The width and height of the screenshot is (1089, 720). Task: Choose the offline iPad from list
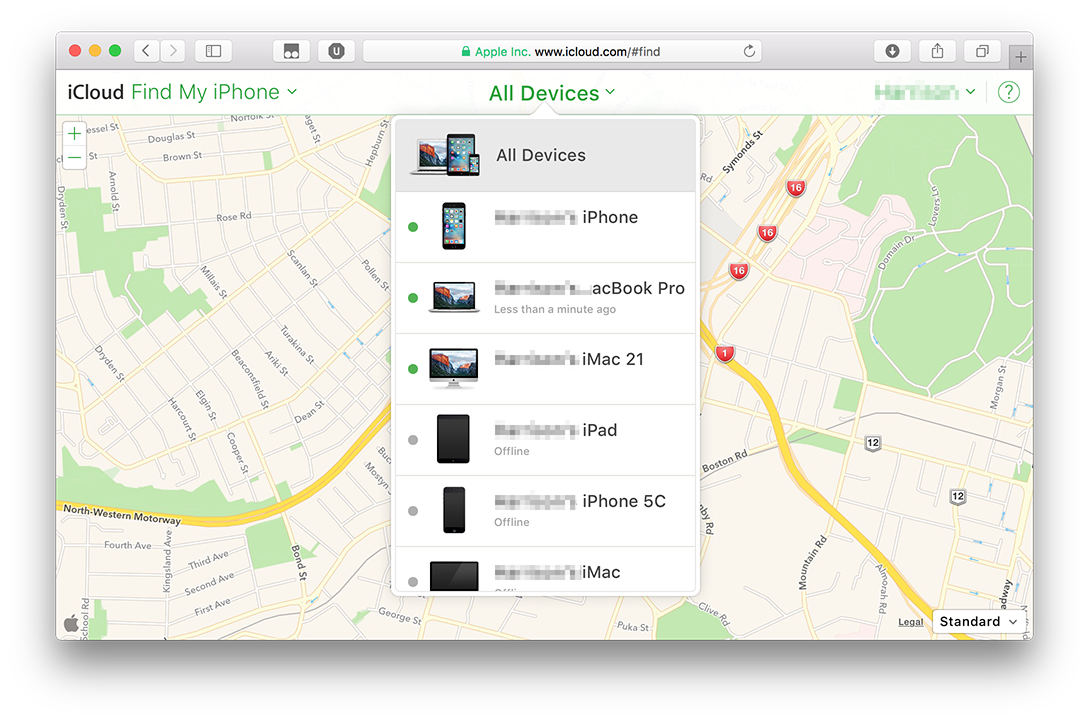coord(545,440)
